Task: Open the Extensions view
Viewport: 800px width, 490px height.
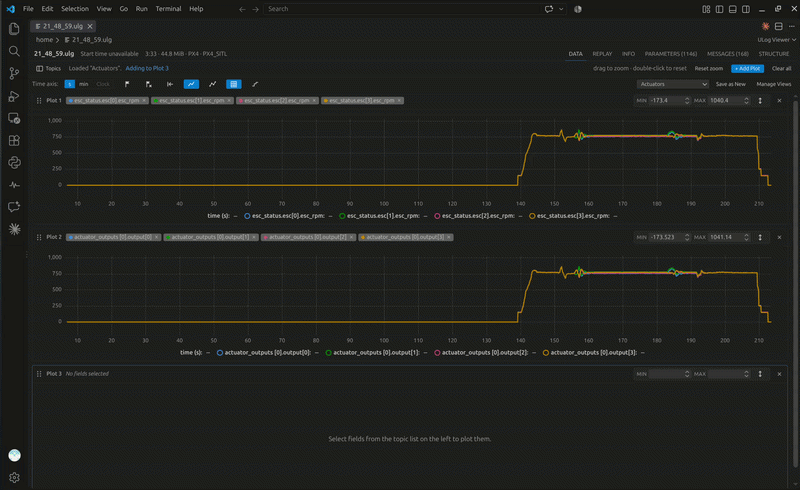Action: pos(14,140)
